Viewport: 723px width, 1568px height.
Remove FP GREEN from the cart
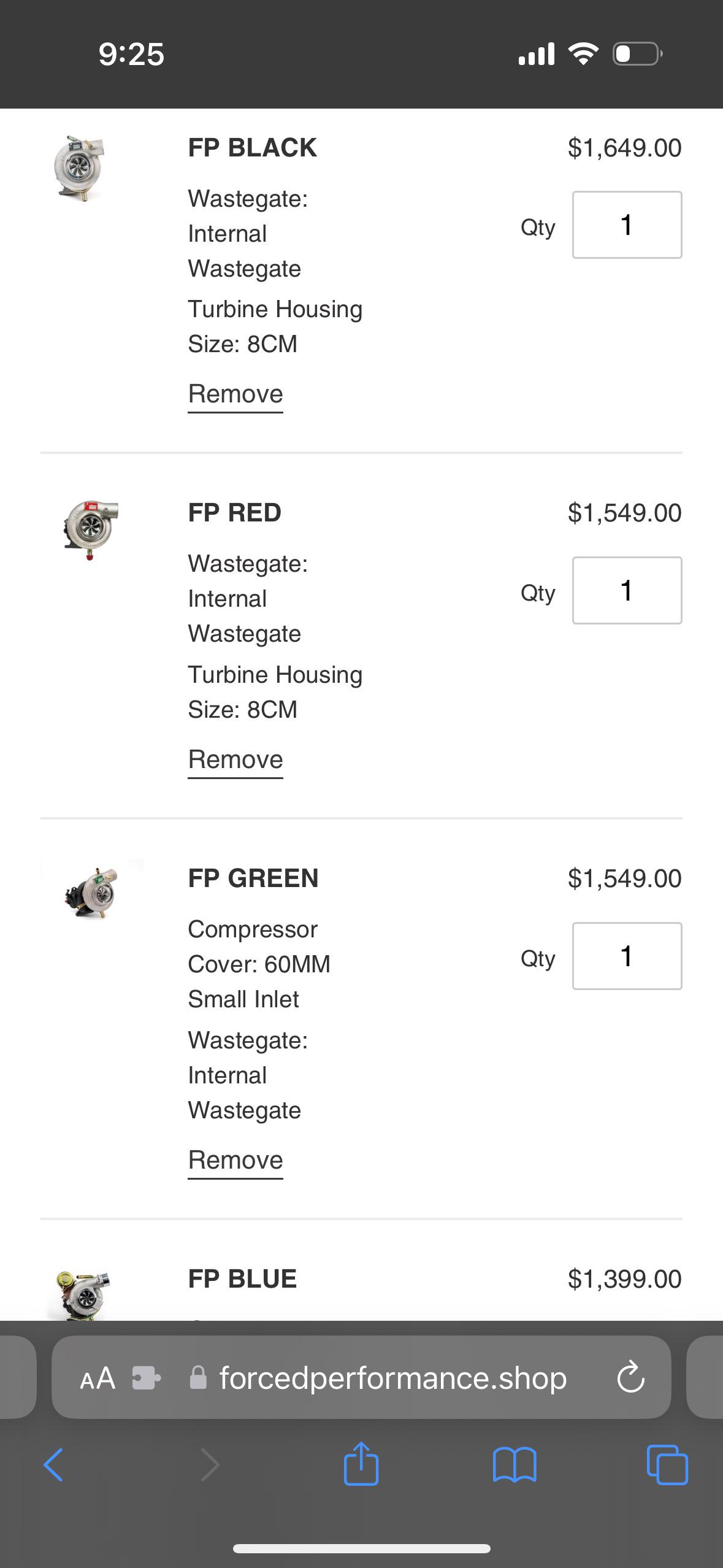pos(235,1160)
